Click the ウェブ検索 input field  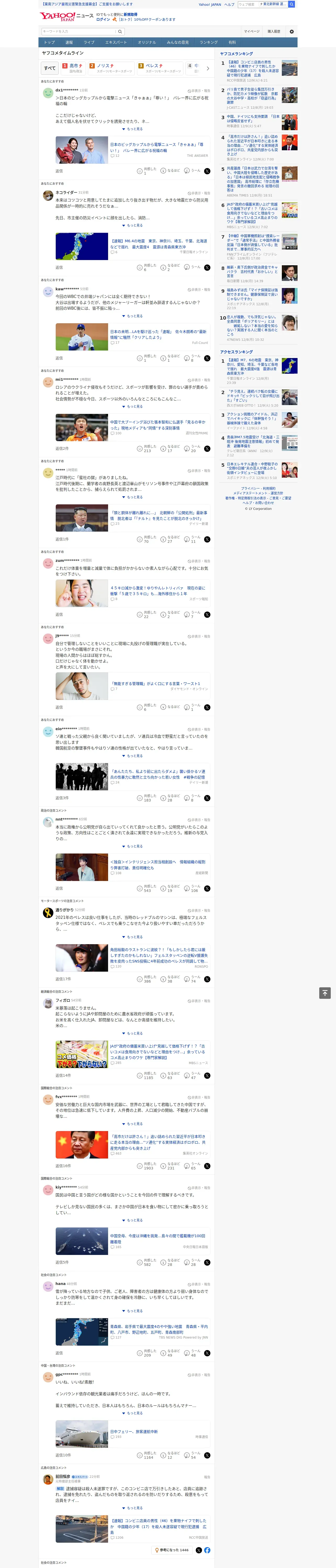pos(248,4)
